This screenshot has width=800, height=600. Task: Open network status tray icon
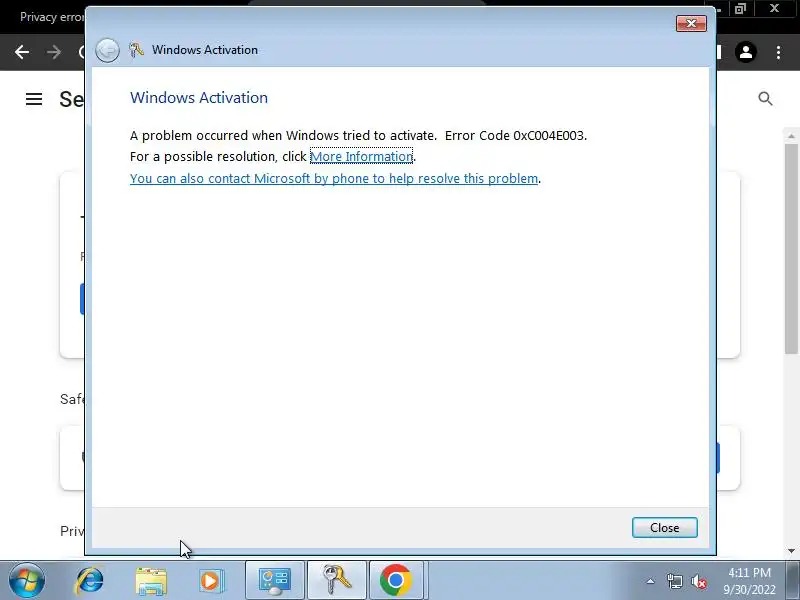(x=674, y=581)
